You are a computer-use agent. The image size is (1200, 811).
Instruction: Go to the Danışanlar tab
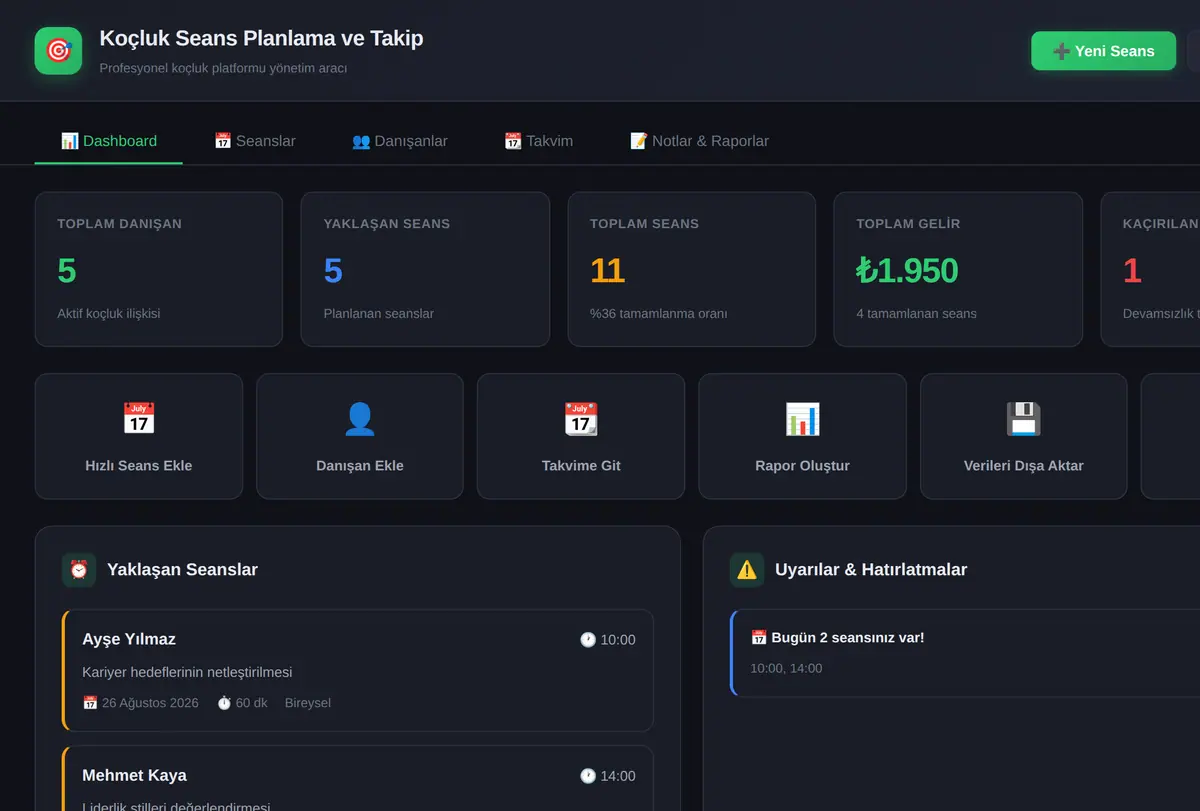point(400,141)
